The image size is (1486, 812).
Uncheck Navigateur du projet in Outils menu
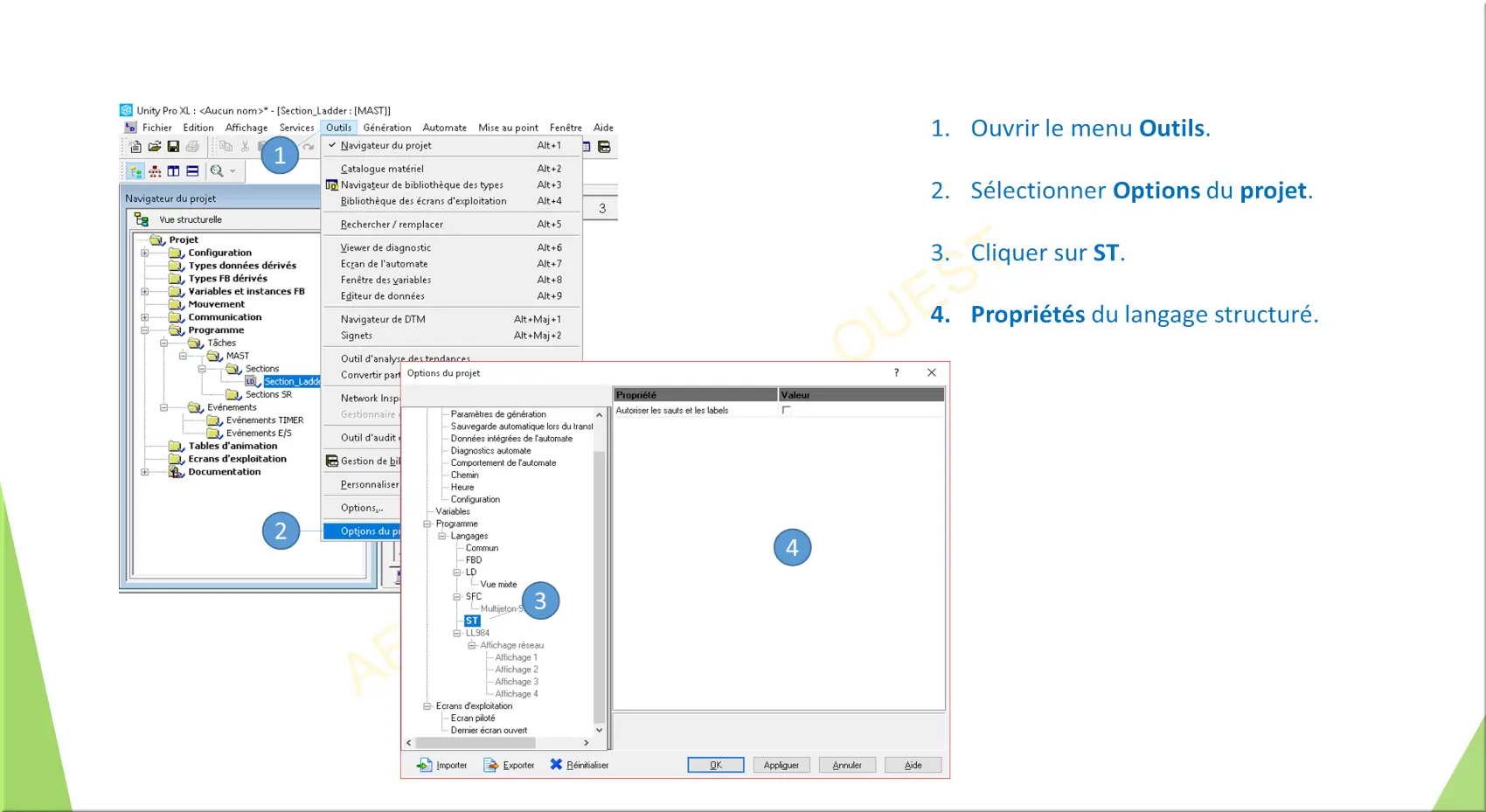point(451,146)
